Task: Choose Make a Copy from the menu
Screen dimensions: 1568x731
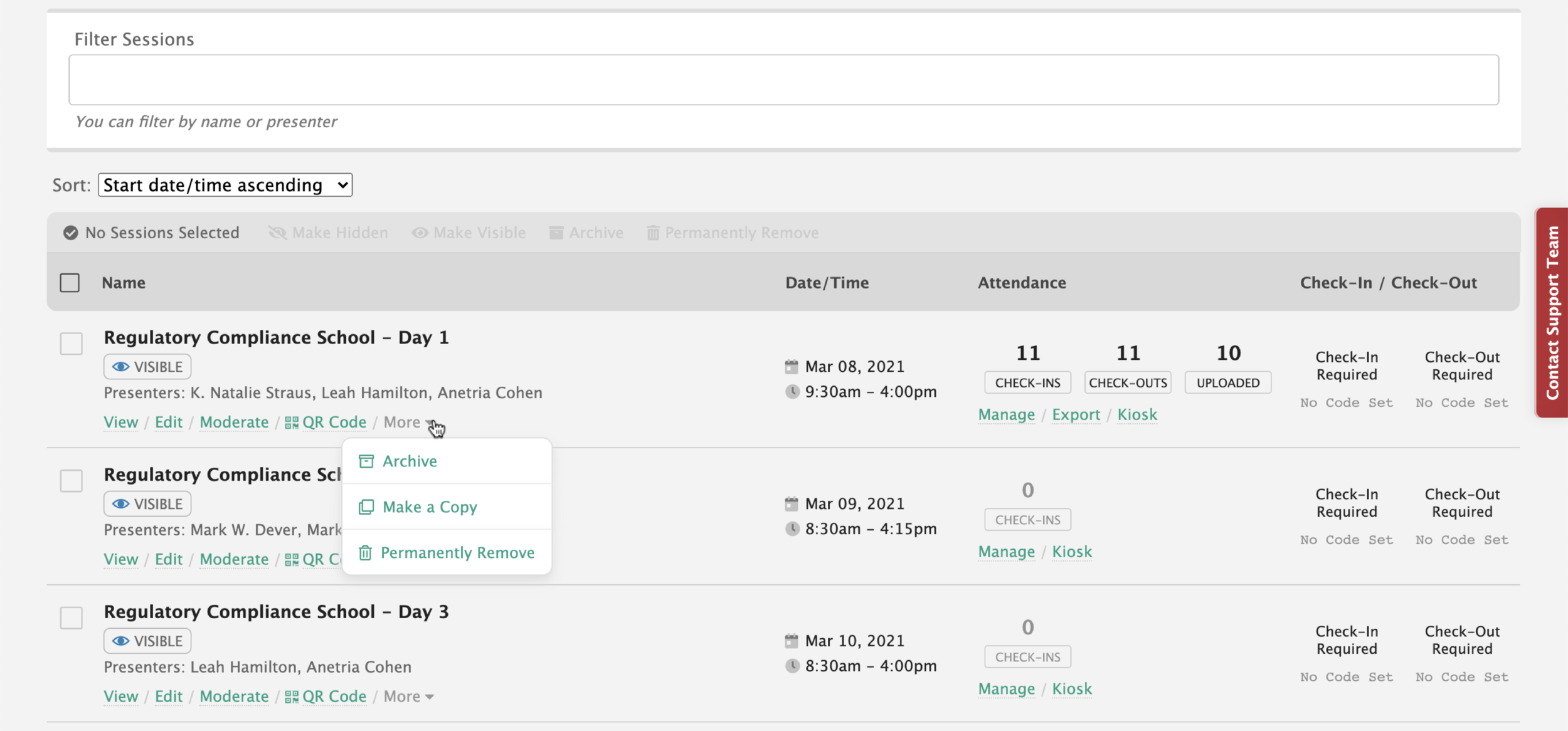Action: pos(430,507)
